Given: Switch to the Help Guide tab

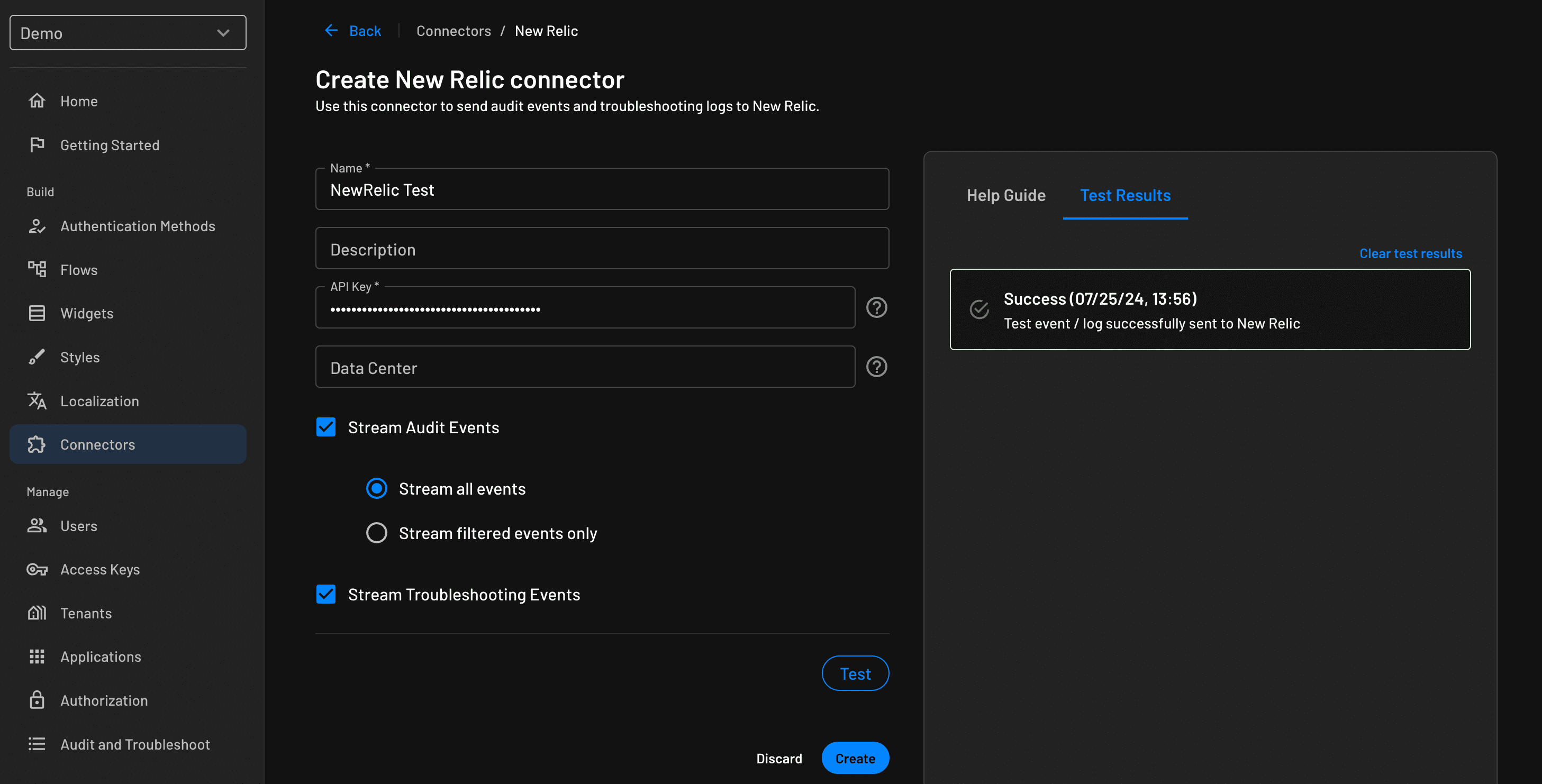Looking at the screenshot, I should [1005, 195].
